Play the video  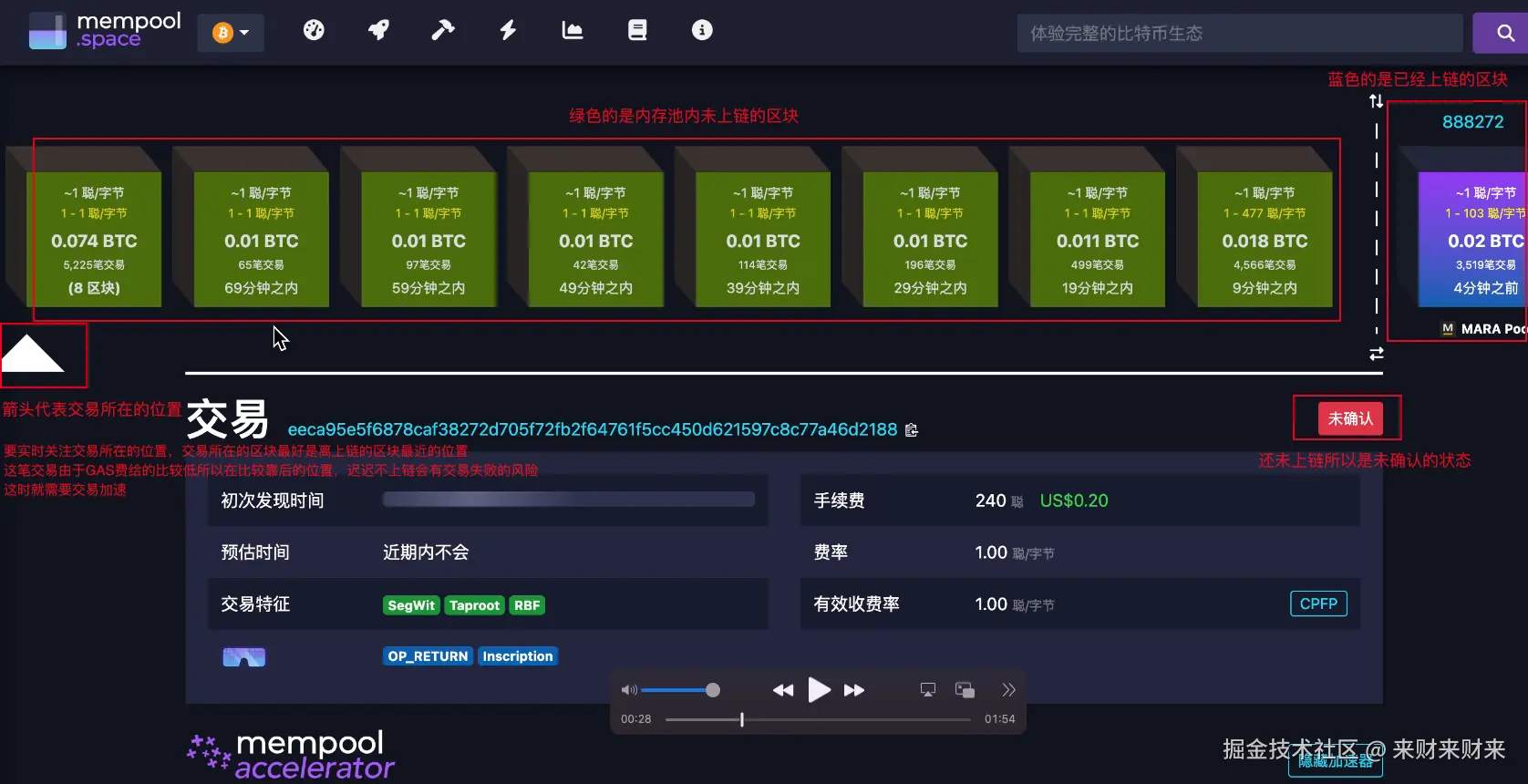[820, 690]
